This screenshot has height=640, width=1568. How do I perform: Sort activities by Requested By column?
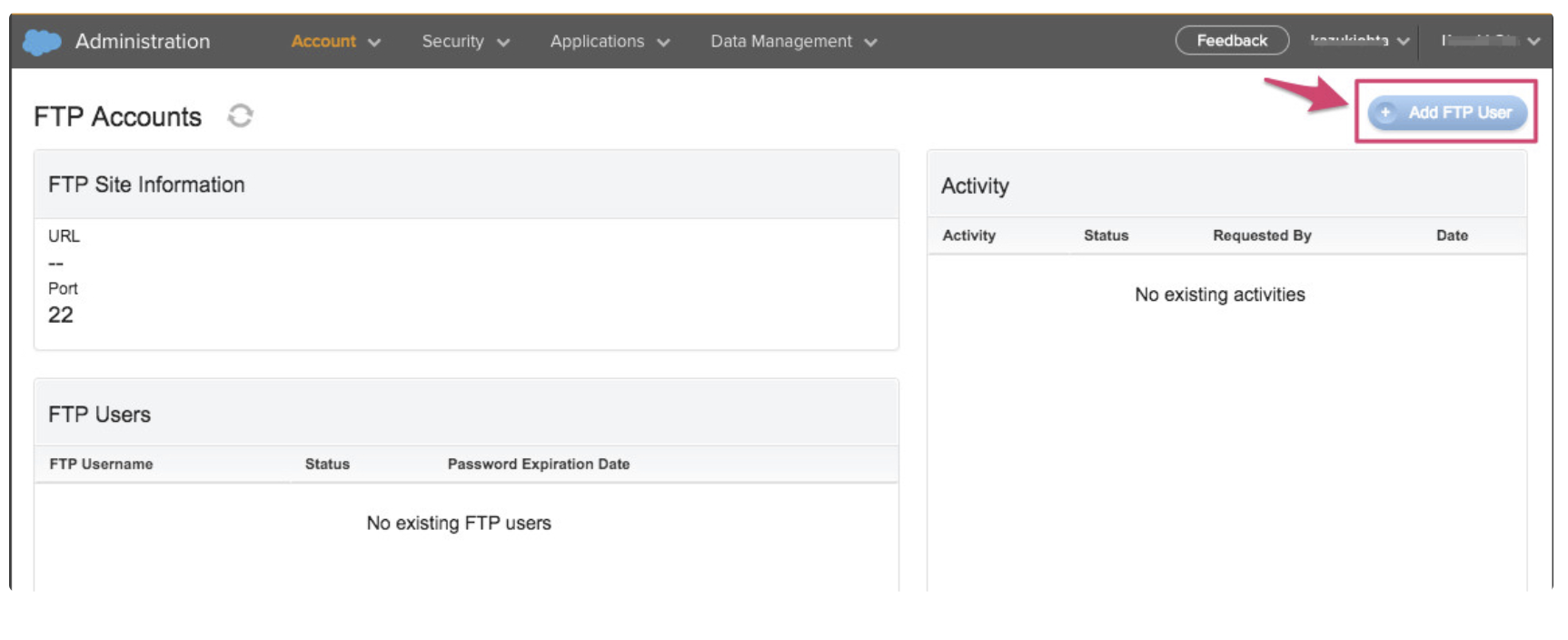pyautogui.click(x=1262, y=235)
